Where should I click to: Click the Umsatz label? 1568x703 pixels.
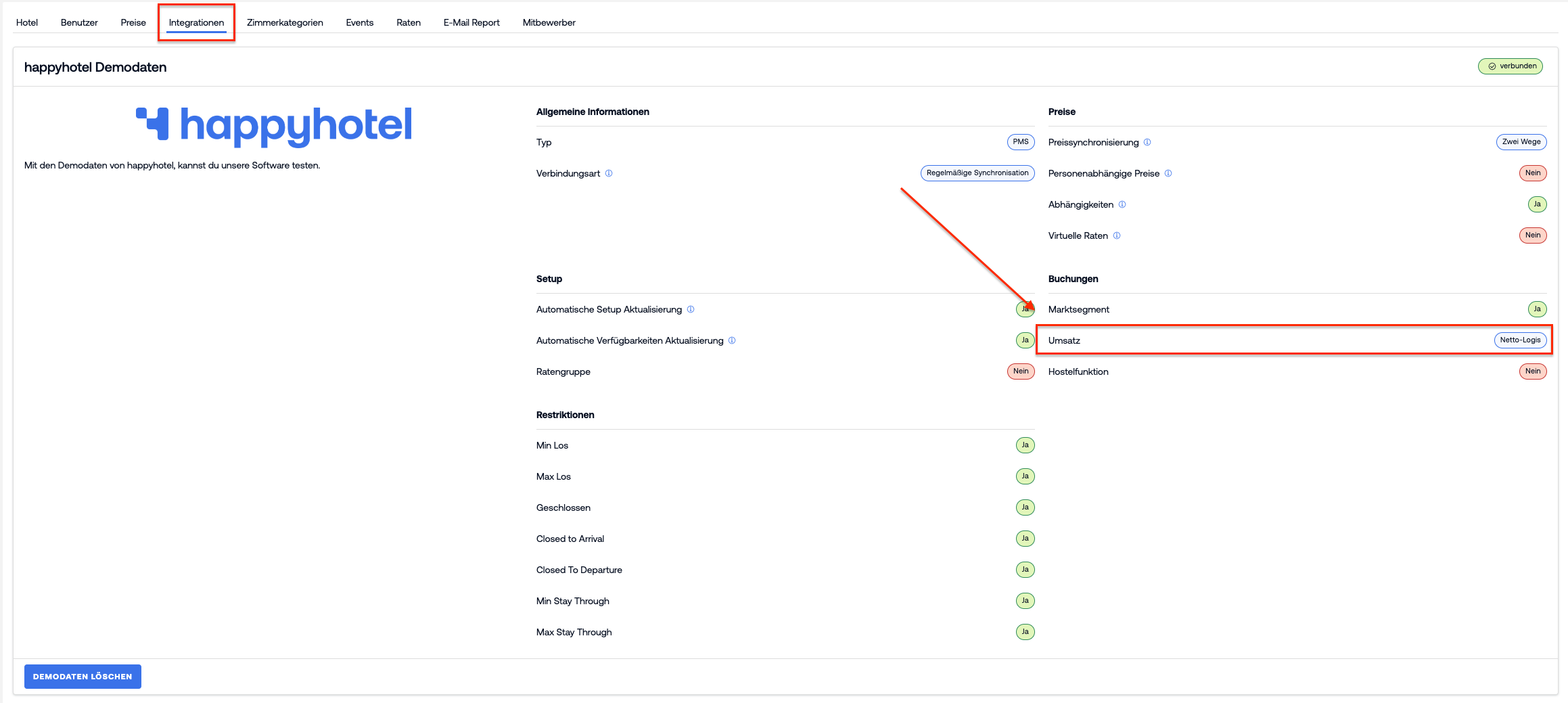tap(1064, 340)
